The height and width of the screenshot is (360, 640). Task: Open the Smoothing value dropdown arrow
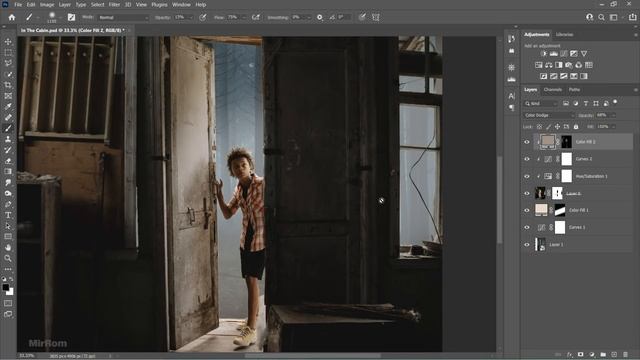click(308, 18)
